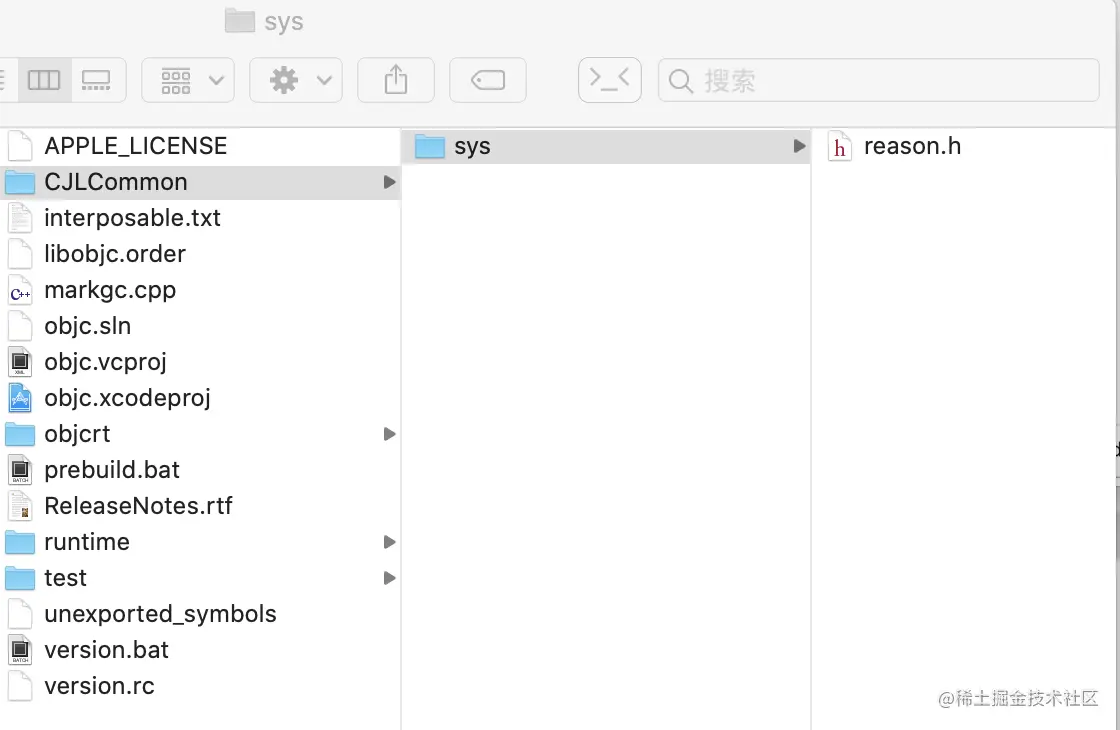Select the reason.h file name
This screenshot has width=1120, height=730.
click(x=912, y=146)
